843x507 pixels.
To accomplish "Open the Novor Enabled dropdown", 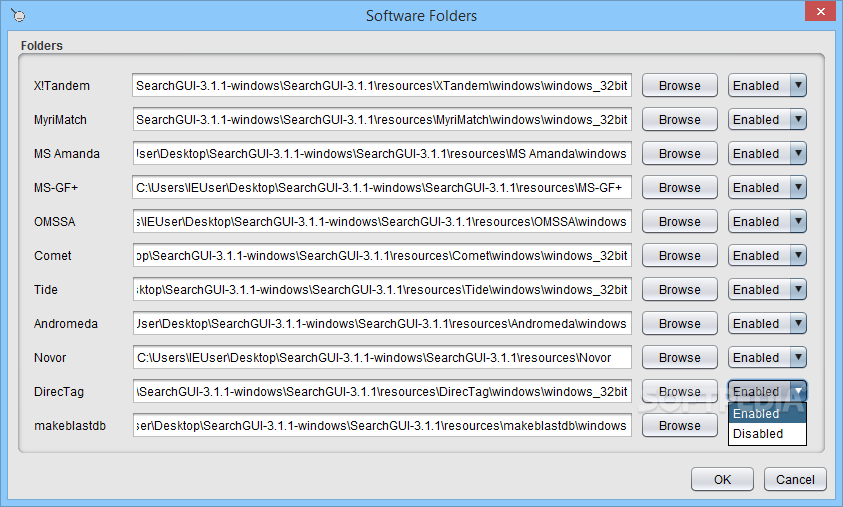I will click(x=767, y=358).
